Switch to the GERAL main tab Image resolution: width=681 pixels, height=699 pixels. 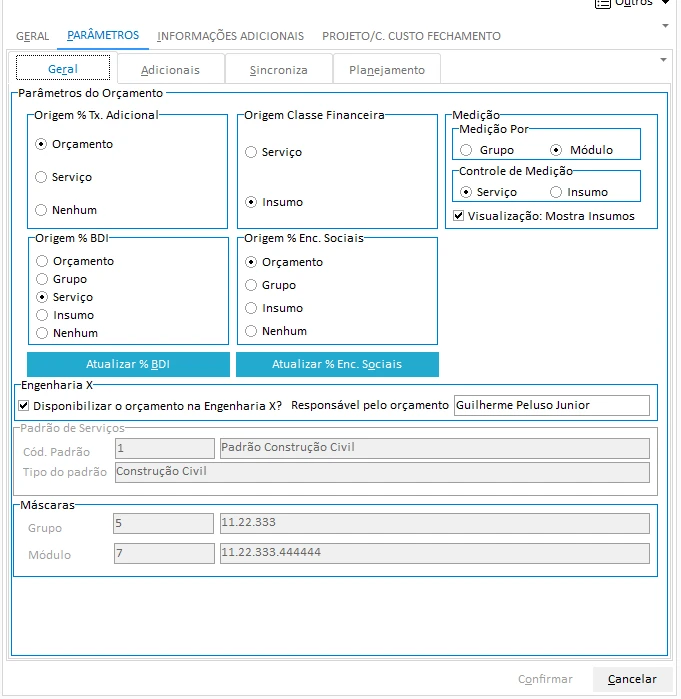click(33, 36)
